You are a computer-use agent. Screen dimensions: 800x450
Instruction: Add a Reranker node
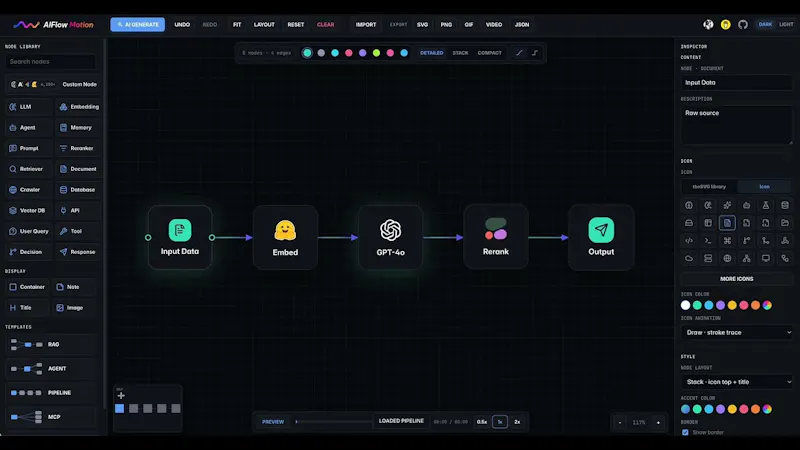pos(79,148)
